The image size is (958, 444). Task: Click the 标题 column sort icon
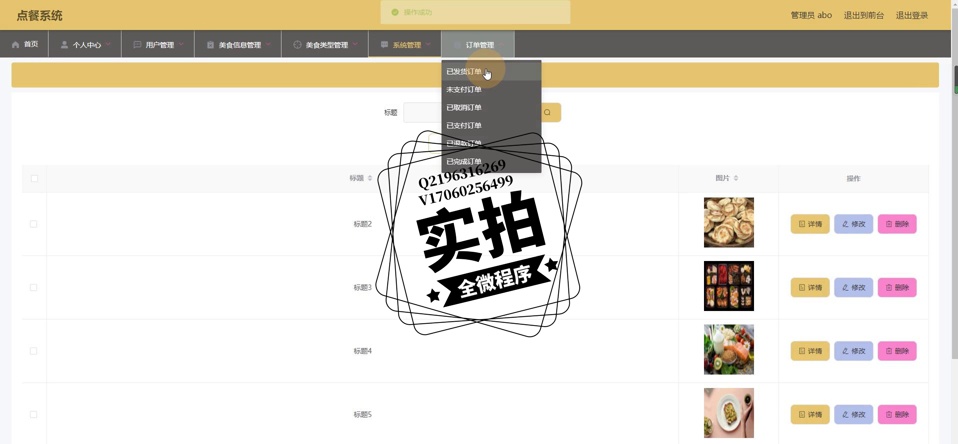pos(370,179)
